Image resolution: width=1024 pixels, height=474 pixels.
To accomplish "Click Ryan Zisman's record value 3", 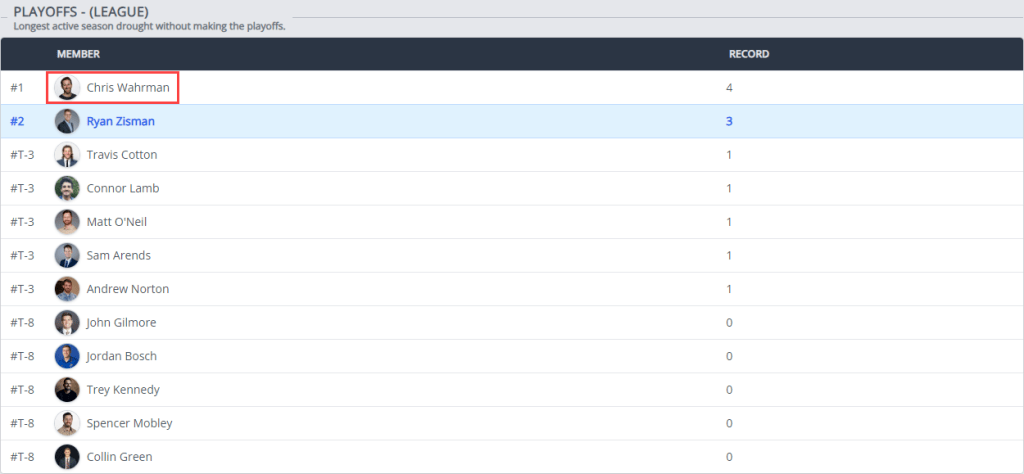I will pos(729,121).
